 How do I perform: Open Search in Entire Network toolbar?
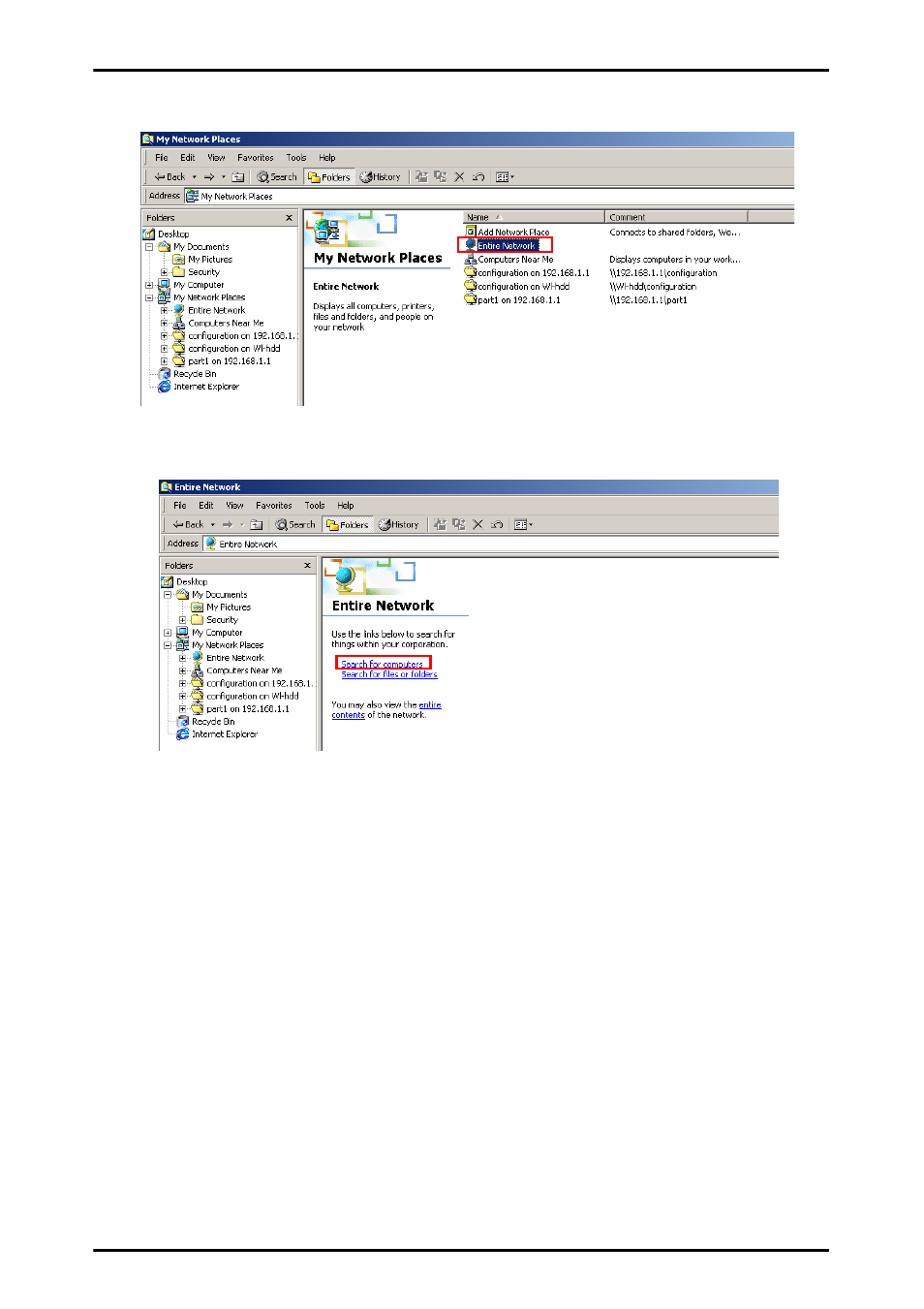(295, 525)
